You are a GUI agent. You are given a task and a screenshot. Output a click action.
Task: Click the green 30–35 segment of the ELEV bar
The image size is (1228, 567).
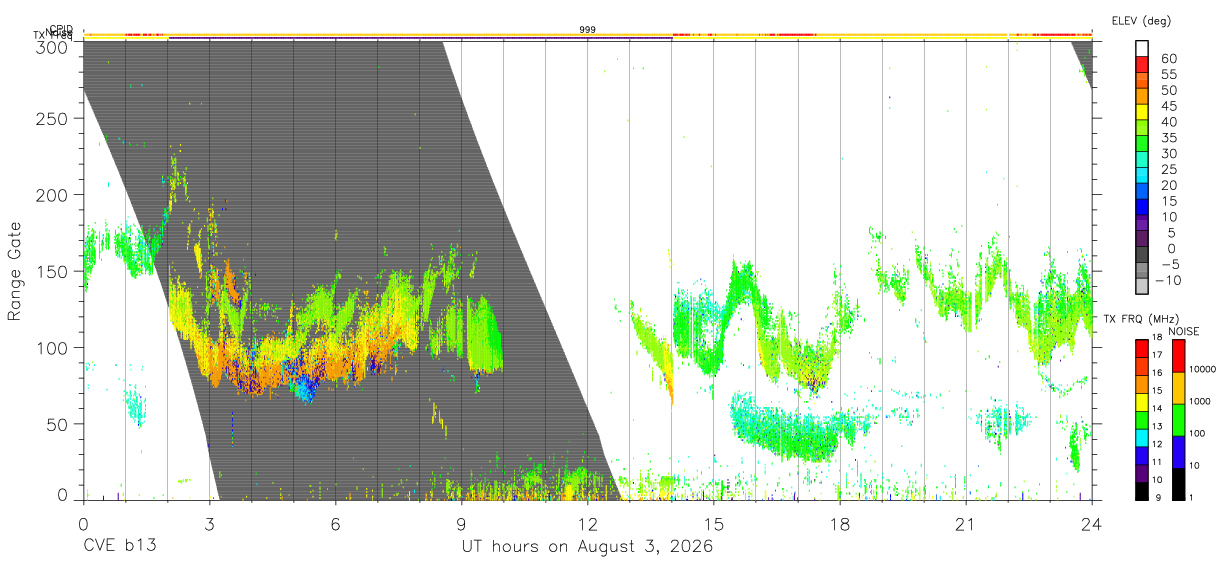pos(1141,145)
